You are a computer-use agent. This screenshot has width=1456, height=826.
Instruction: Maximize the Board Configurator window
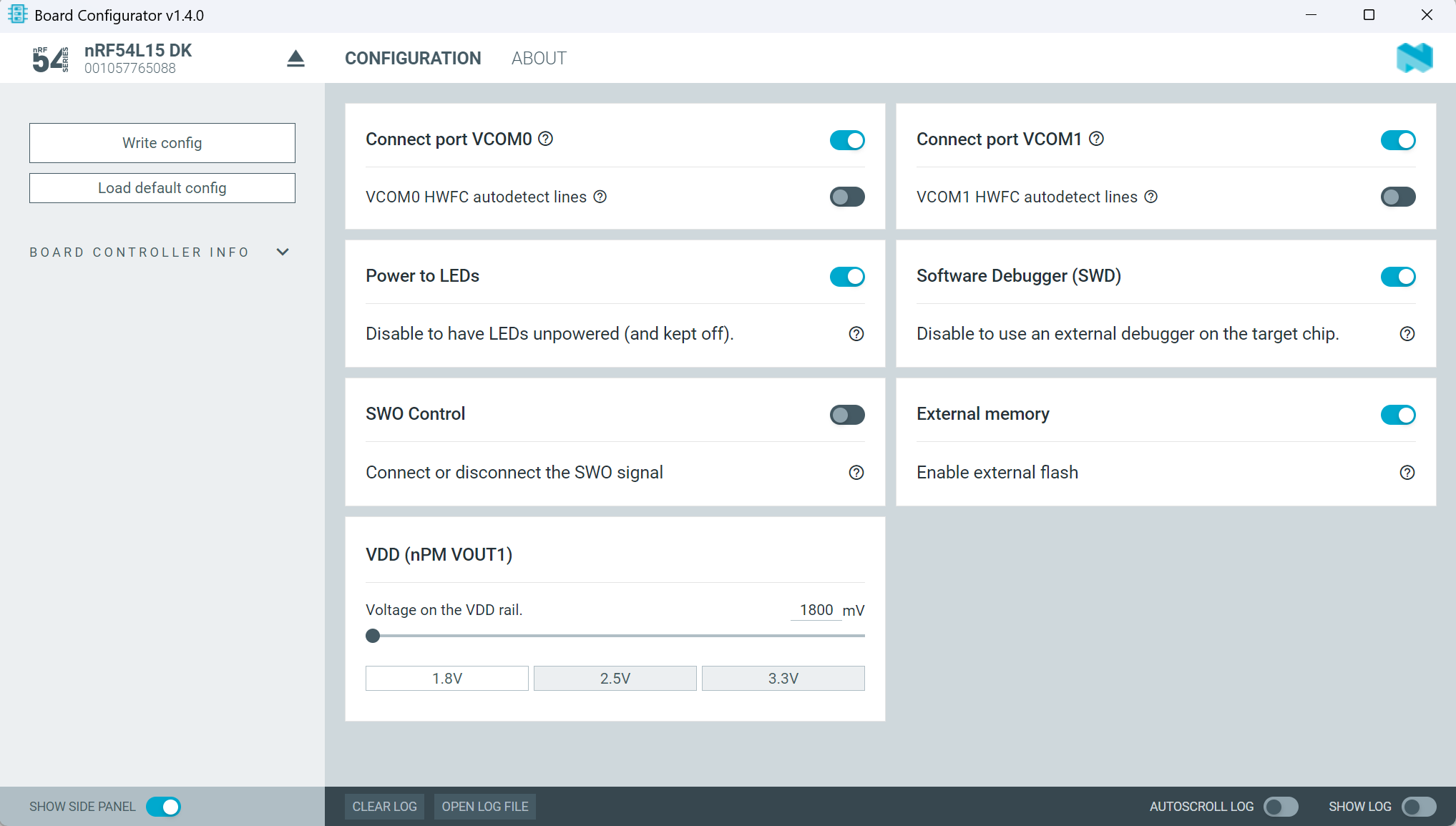1369,15
